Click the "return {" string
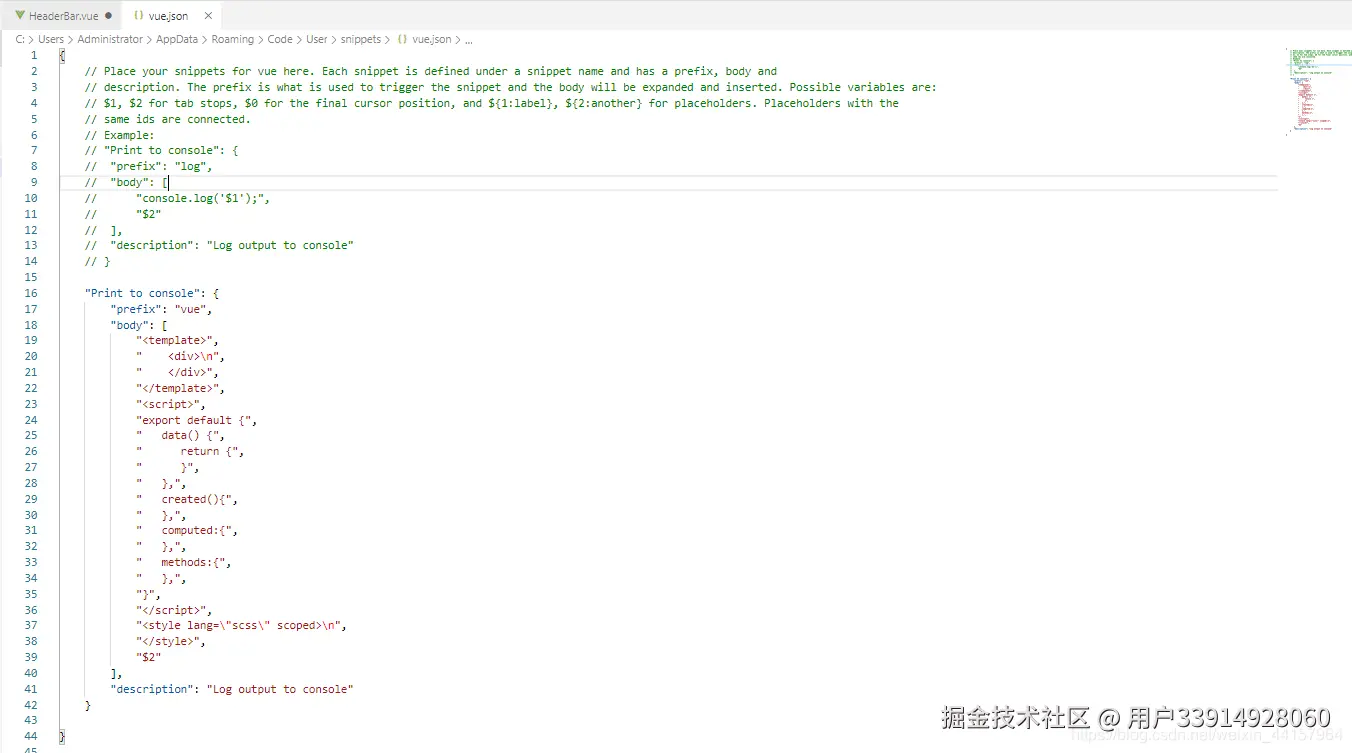 tap(187, 451)
